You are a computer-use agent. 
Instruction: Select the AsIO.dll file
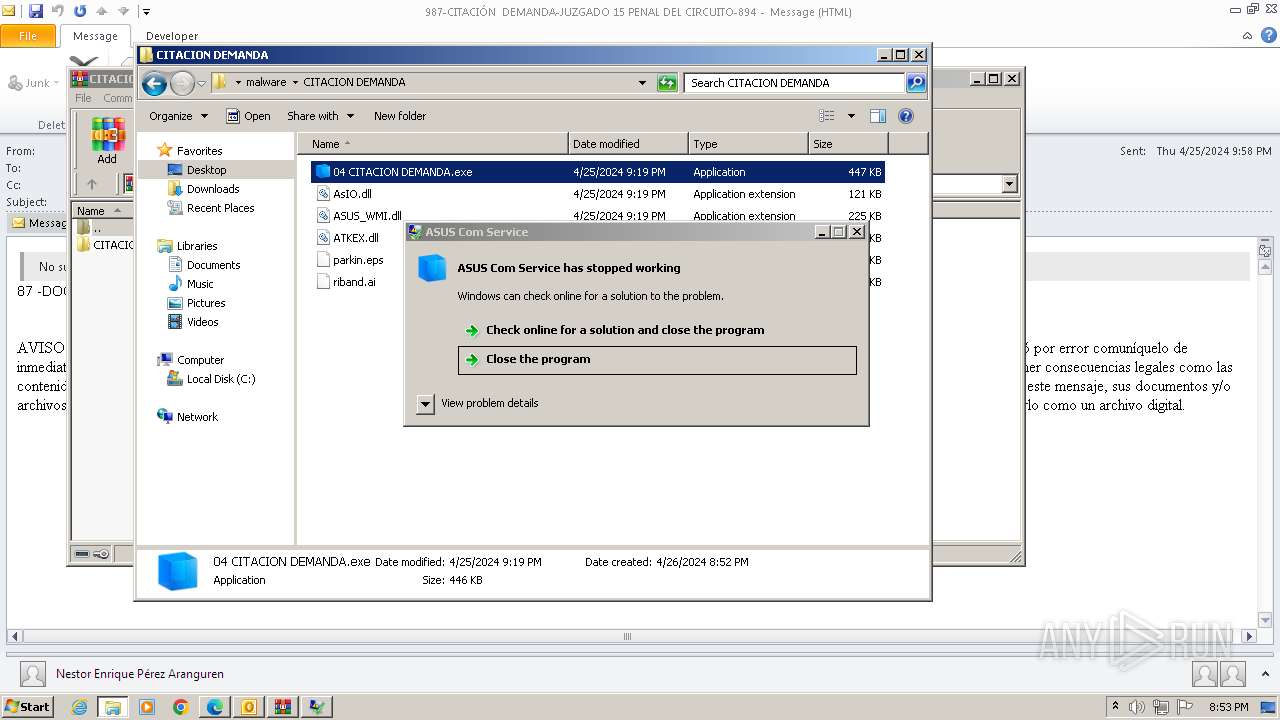pyautogui.click(x=352, y=194)
